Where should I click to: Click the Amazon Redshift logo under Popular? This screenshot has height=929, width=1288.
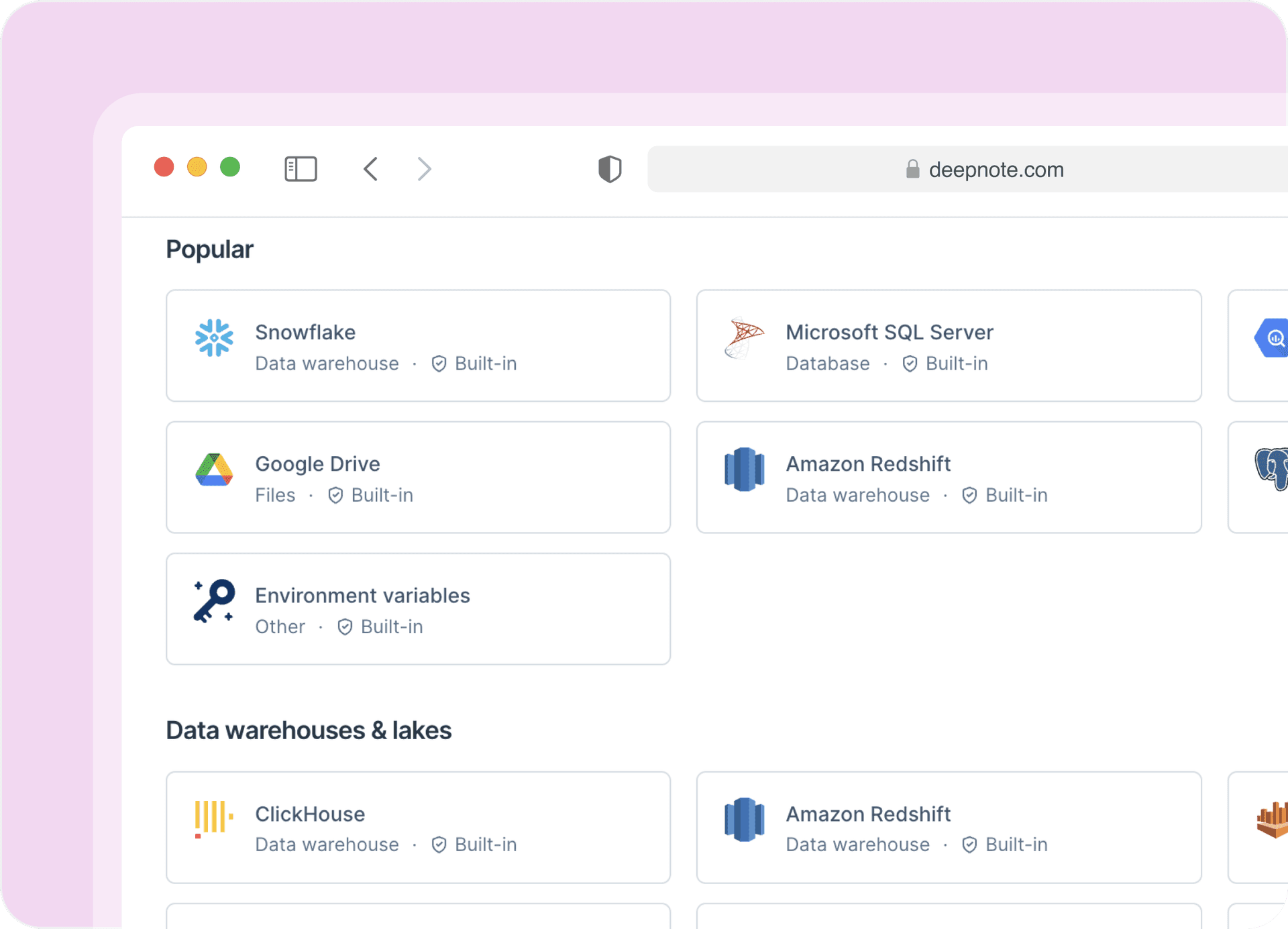[744, 470]
